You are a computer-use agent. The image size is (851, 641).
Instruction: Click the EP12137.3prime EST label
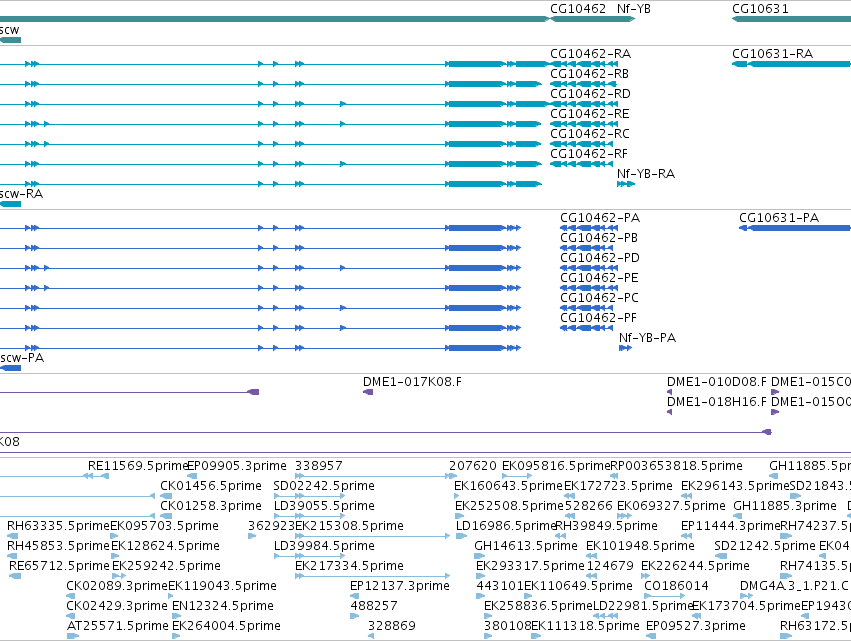click(x=400, y=586)
